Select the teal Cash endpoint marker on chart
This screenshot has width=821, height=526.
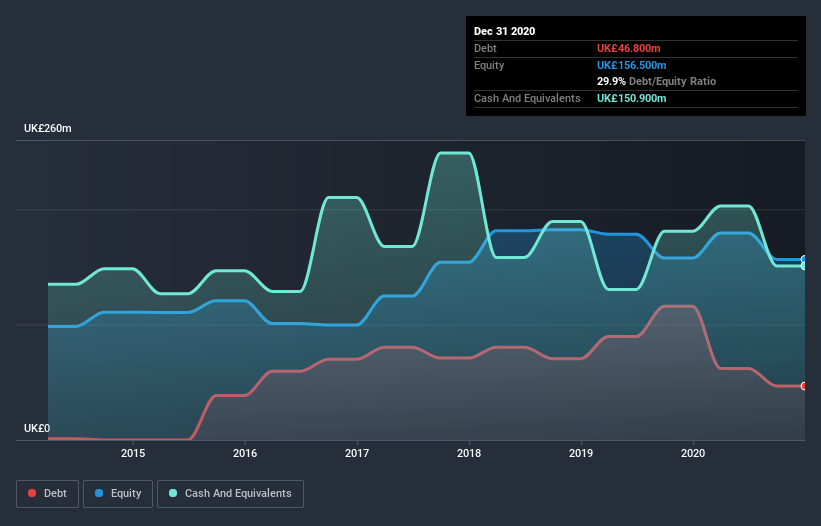[x=804, y=266]
